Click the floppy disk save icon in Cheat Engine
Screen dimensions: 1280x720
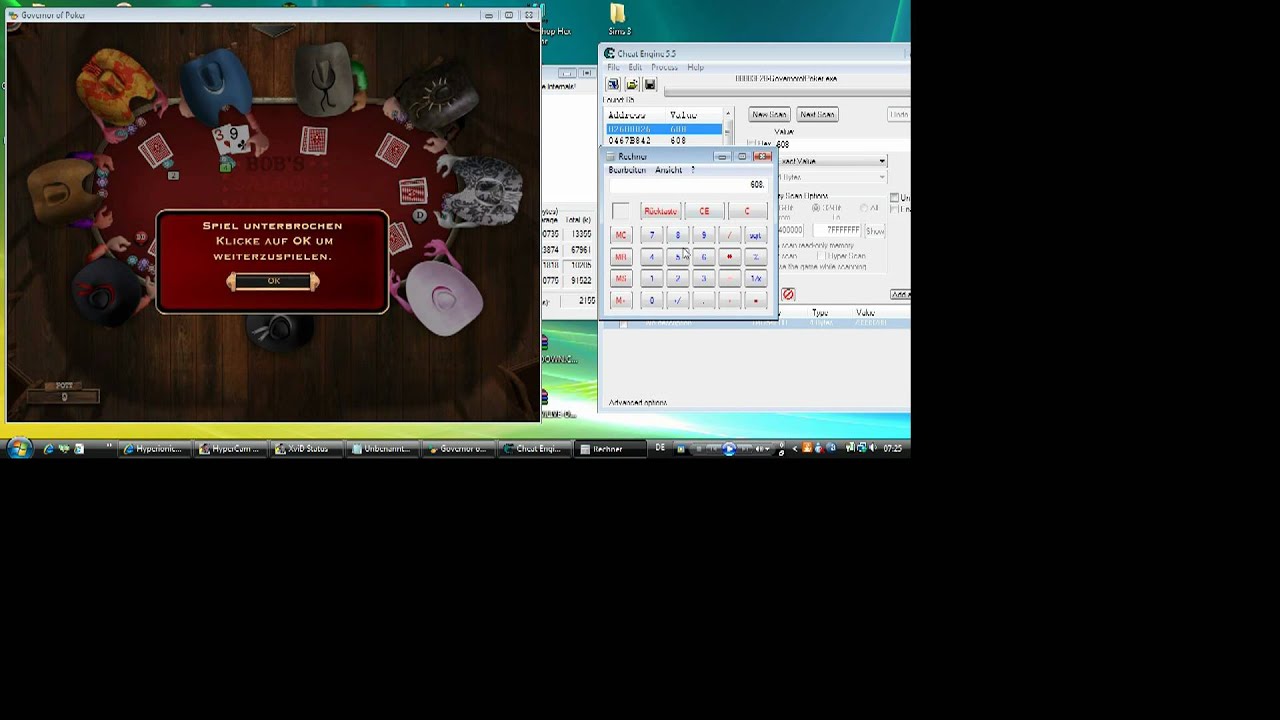click(x=649, y=85)
